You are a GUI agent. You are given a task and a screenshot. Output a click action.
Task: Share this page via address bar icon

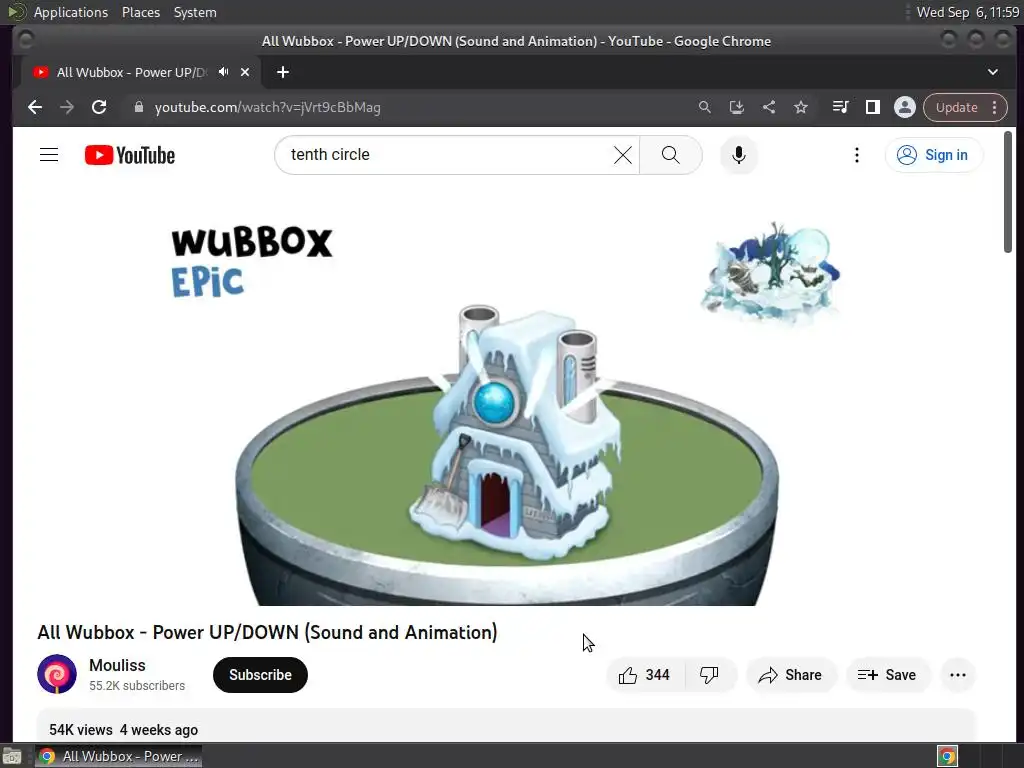point(769,107)
